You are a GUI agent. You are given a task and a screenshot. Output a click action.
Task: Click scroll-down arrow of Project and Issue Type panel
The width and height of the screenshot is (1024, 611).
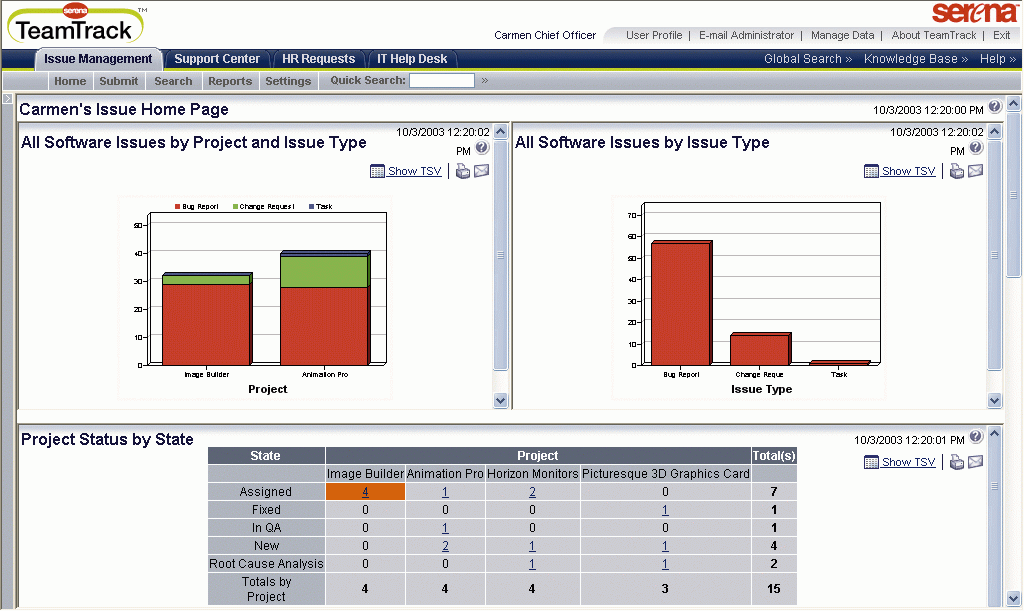click(x=501, y=401)
